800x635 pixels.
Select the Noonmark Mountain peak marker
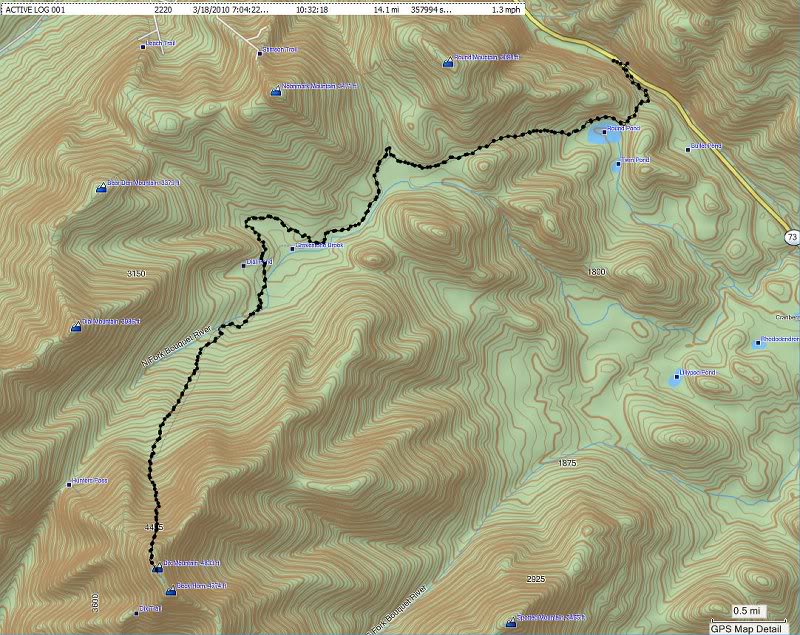coord(276,91)
